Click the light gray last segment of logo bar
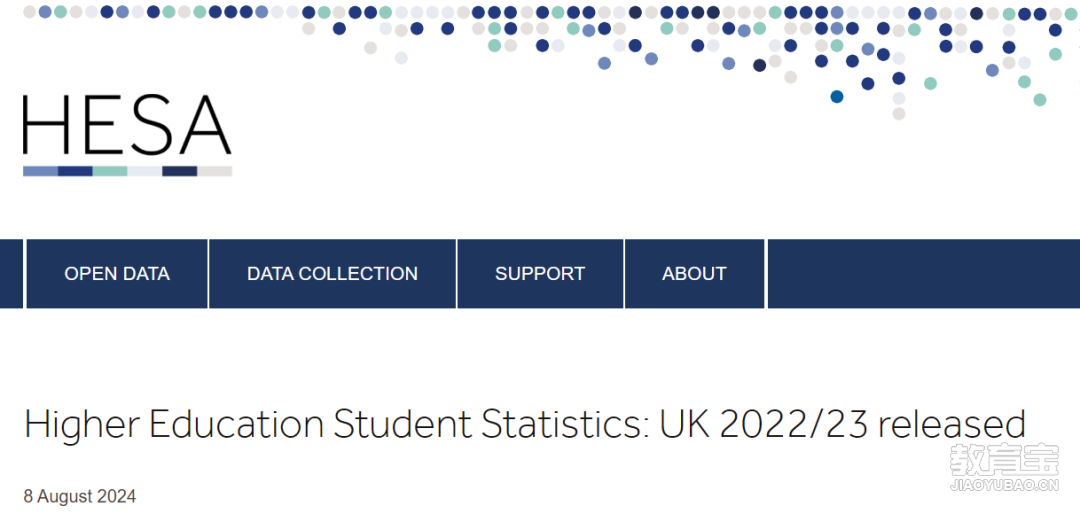Viewport: 1080px width, 514px height. pos(215,171)
